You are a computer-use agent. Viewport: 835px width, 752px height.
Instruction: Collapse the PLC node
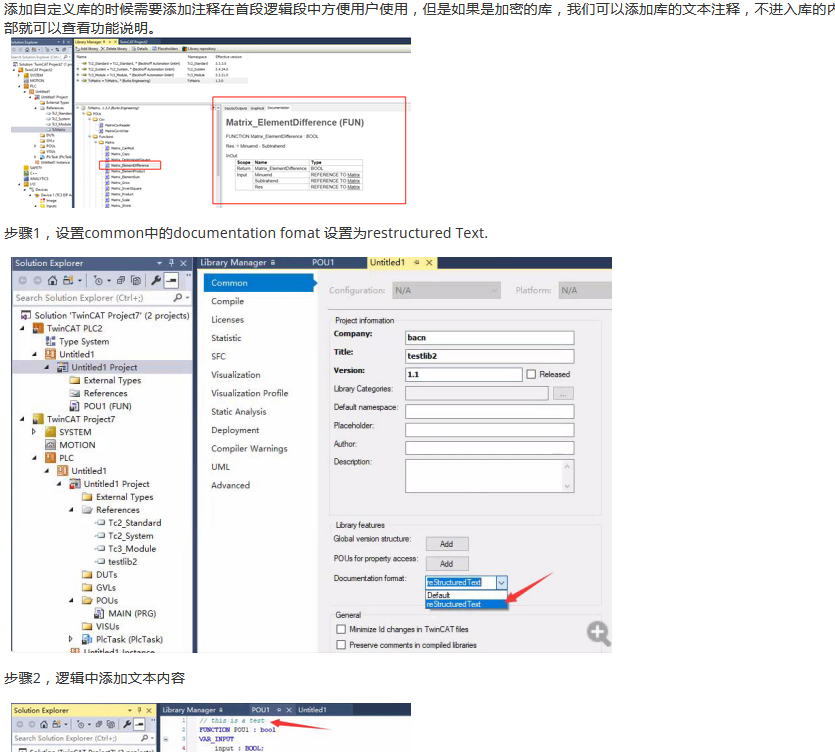click(x=35, y=458)
